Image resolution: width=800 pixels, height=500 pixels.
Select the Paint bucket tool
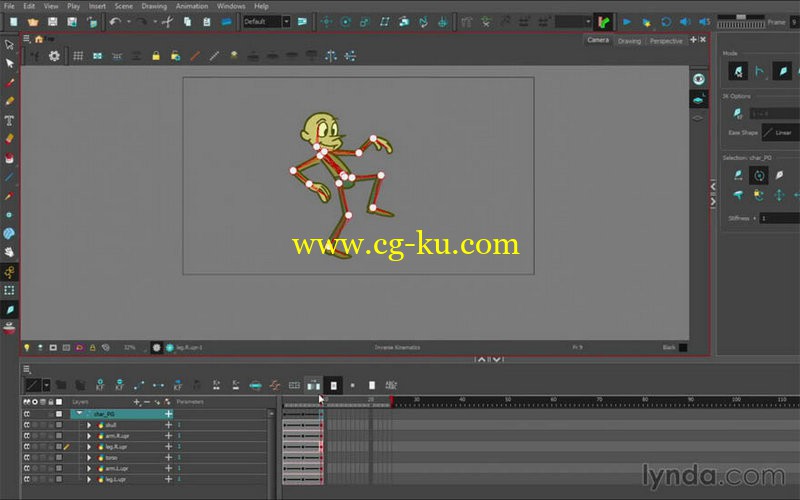[9, 158]
